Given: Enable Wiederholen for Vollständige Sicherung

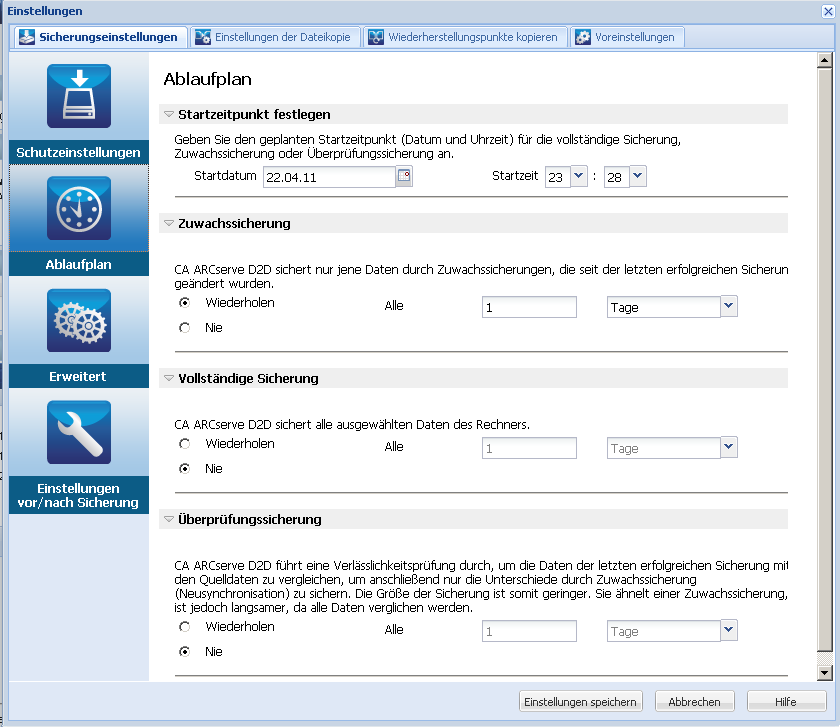Looking at the screenshot, I should [184, 444].
